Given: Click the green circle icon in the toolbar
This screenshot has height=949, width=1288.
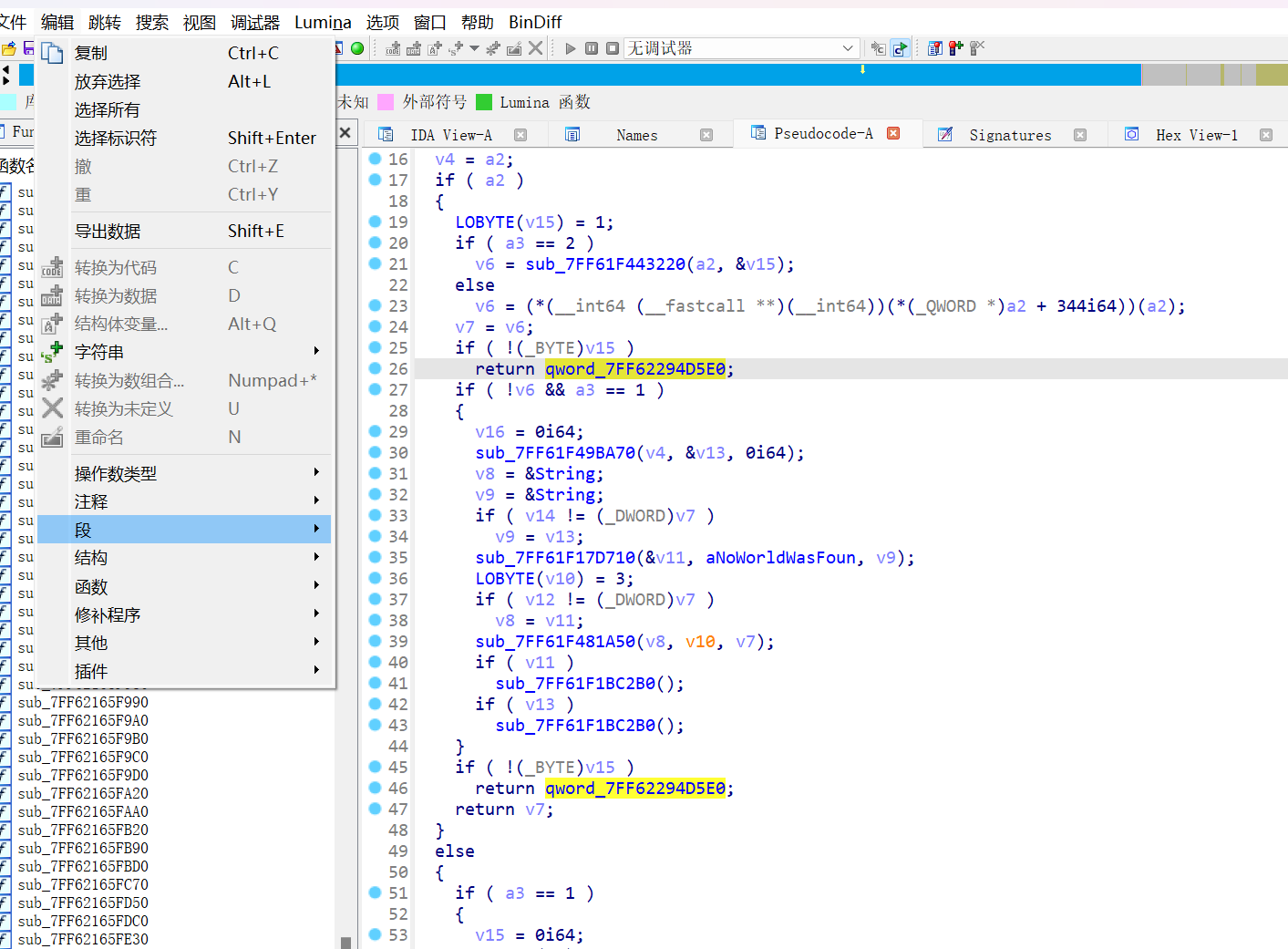Looking at the screenshot, I should click(357, 48).
